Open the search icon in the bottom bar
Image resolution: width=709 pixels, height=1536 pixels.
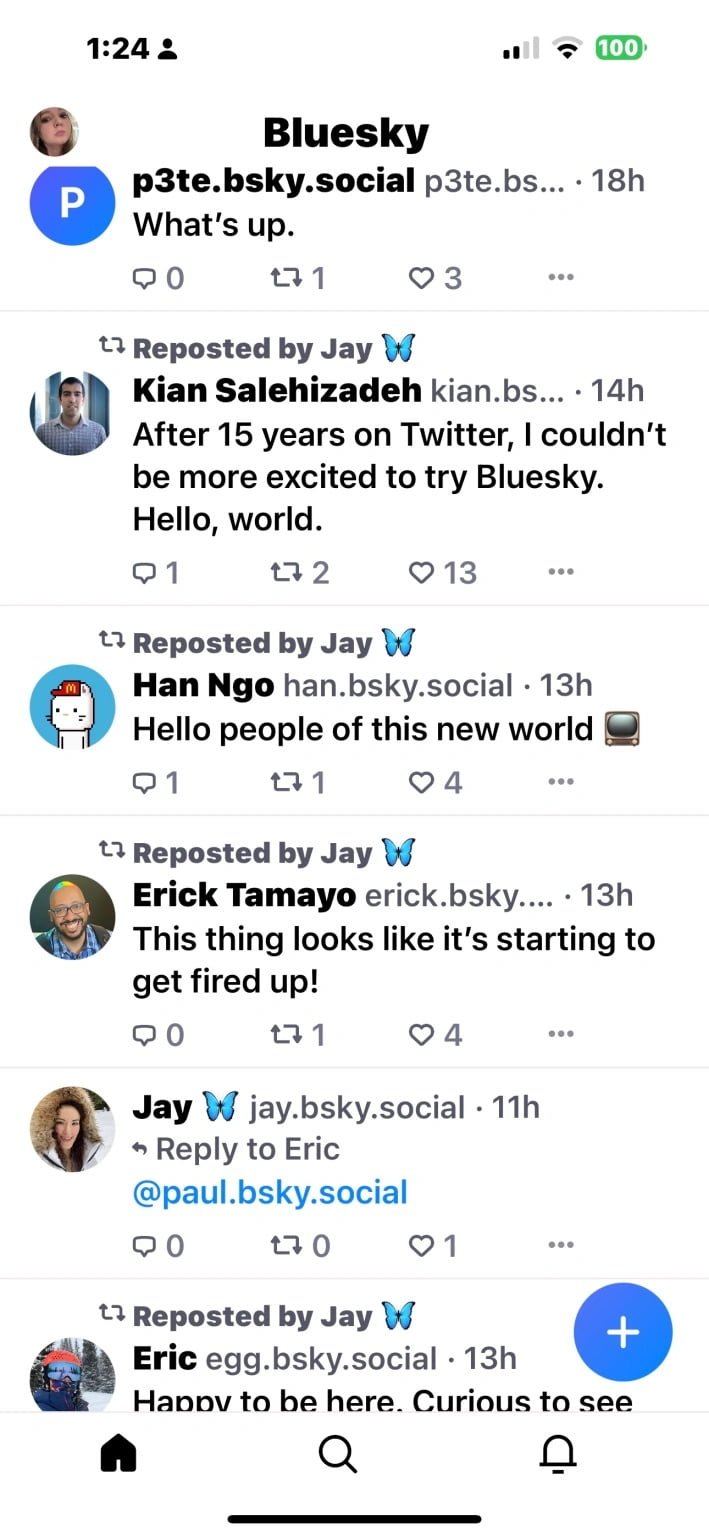[337, 1455]
